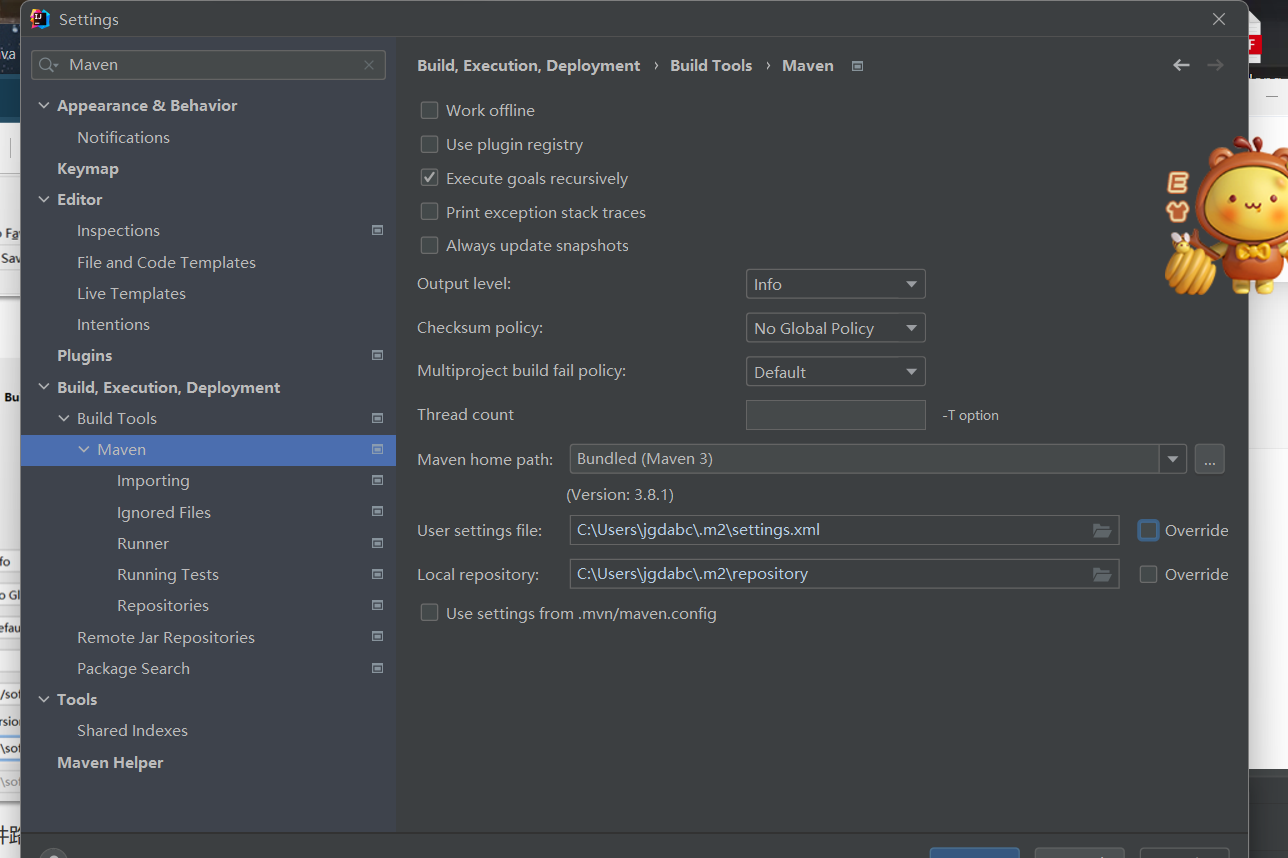
Task: Click the project-level icon on Ignored Files row
Action: click(377, 511)
